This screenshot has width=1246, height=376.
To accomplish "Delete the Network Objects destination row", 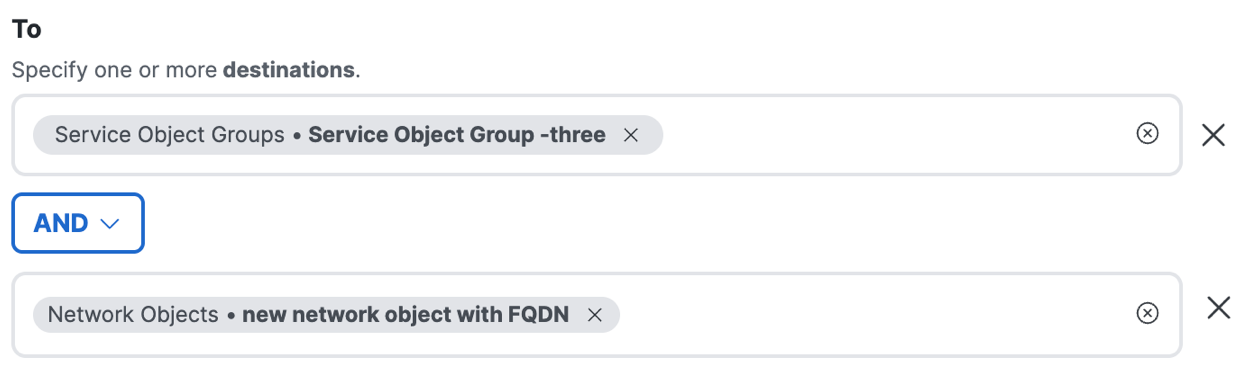I will (x=1219, y=308).
